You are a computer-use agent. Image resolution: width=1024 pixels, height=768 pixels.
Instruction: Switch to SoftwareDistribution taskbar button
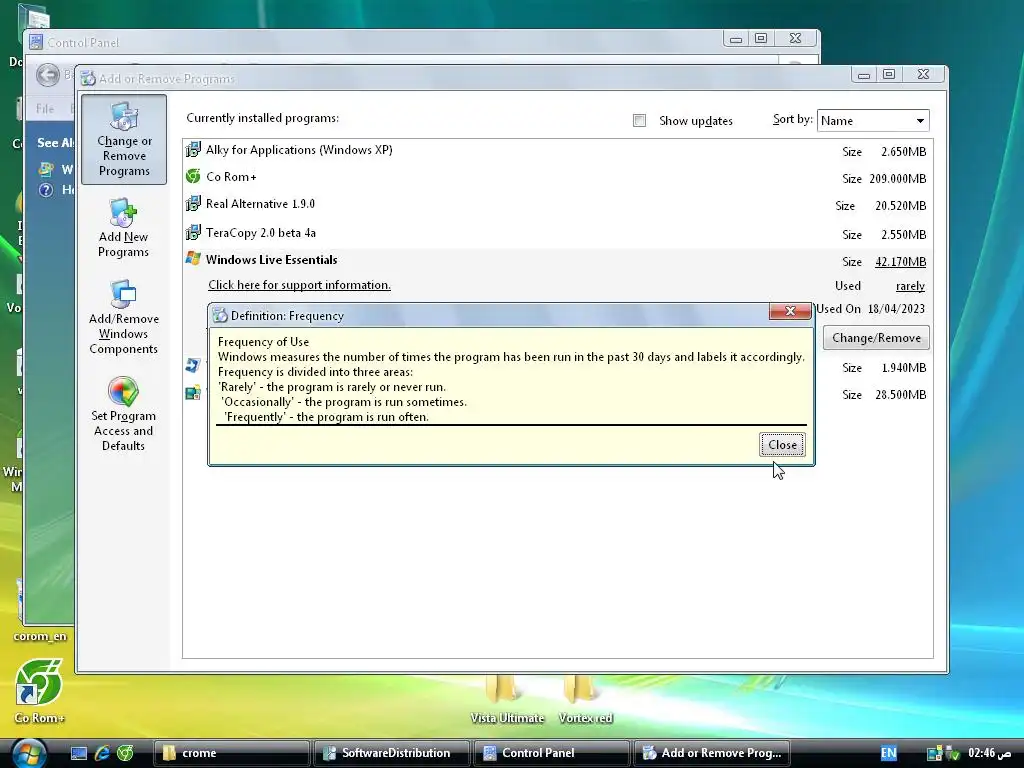(x=391, y=754)
